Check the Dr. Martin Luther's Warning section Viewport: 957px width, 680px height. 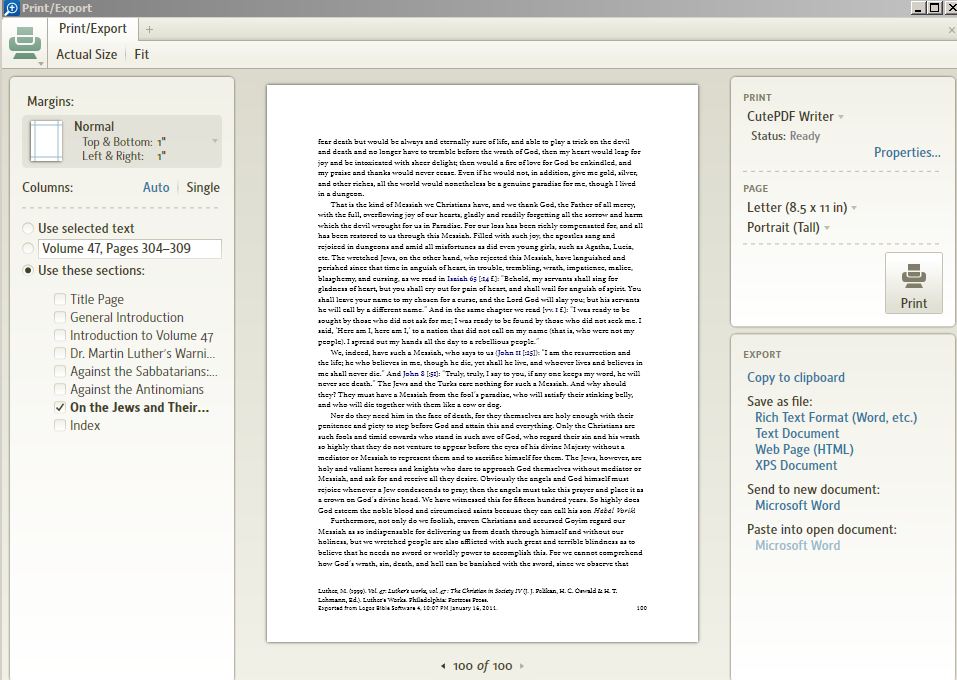tap(60, 353)
